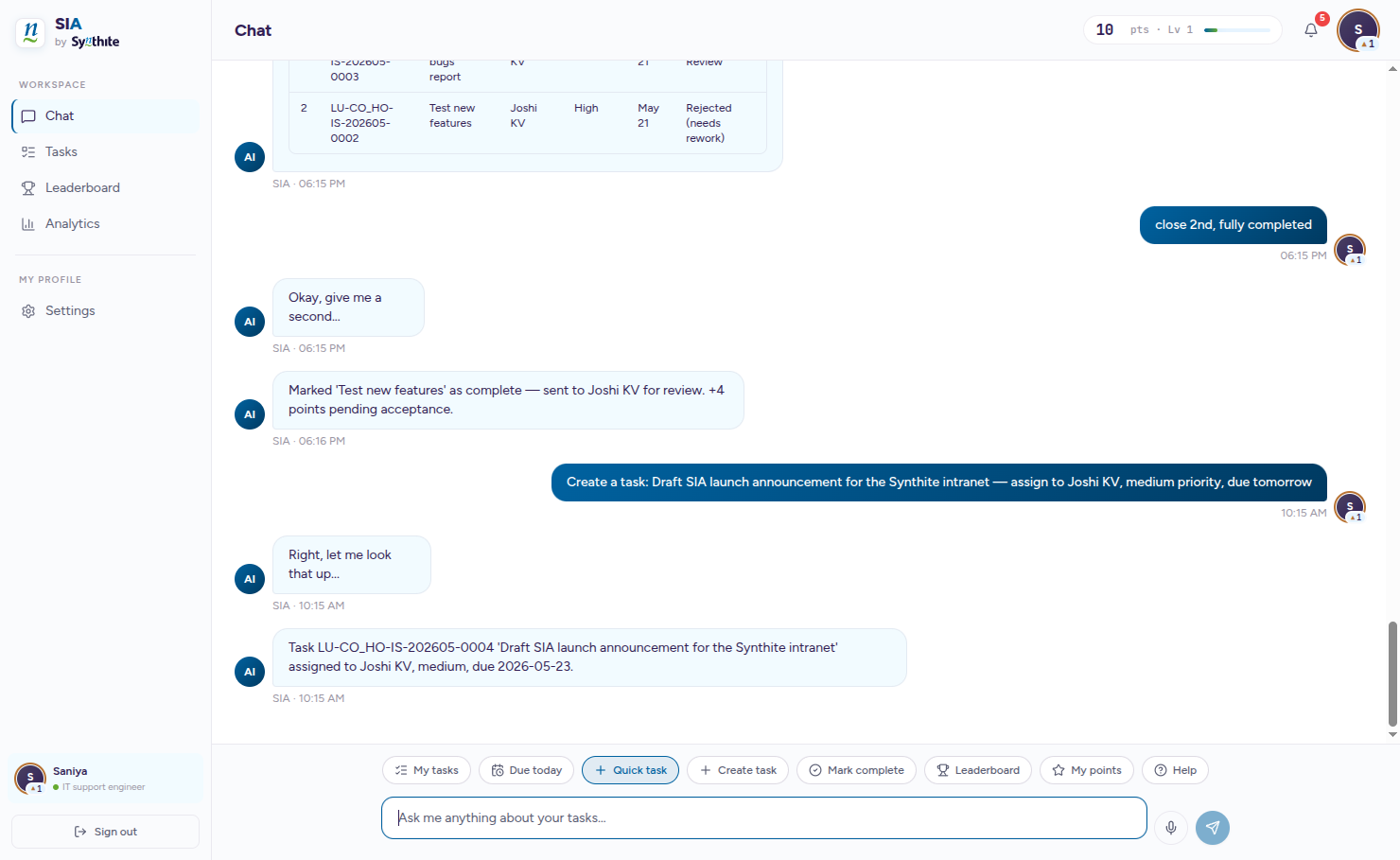Open Settings under My Profile

105,310
